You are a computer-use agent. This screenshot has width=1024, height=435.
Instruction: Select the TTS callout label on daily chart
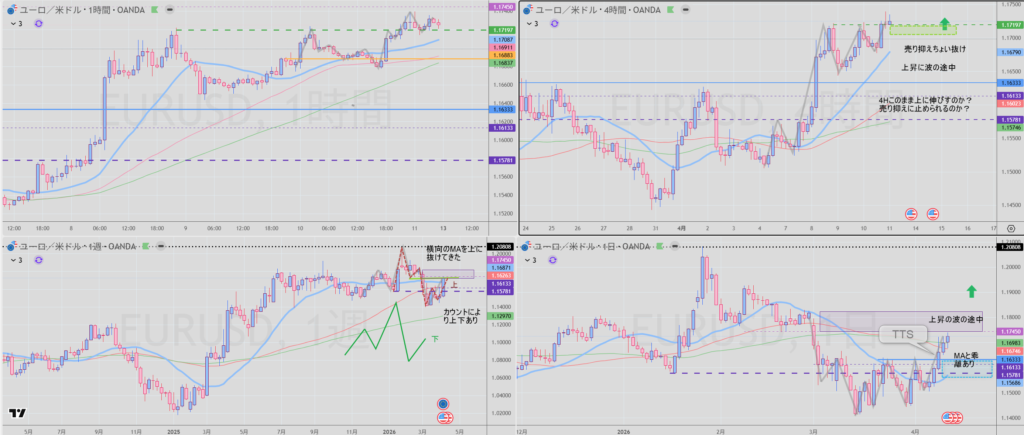[903, 336]
